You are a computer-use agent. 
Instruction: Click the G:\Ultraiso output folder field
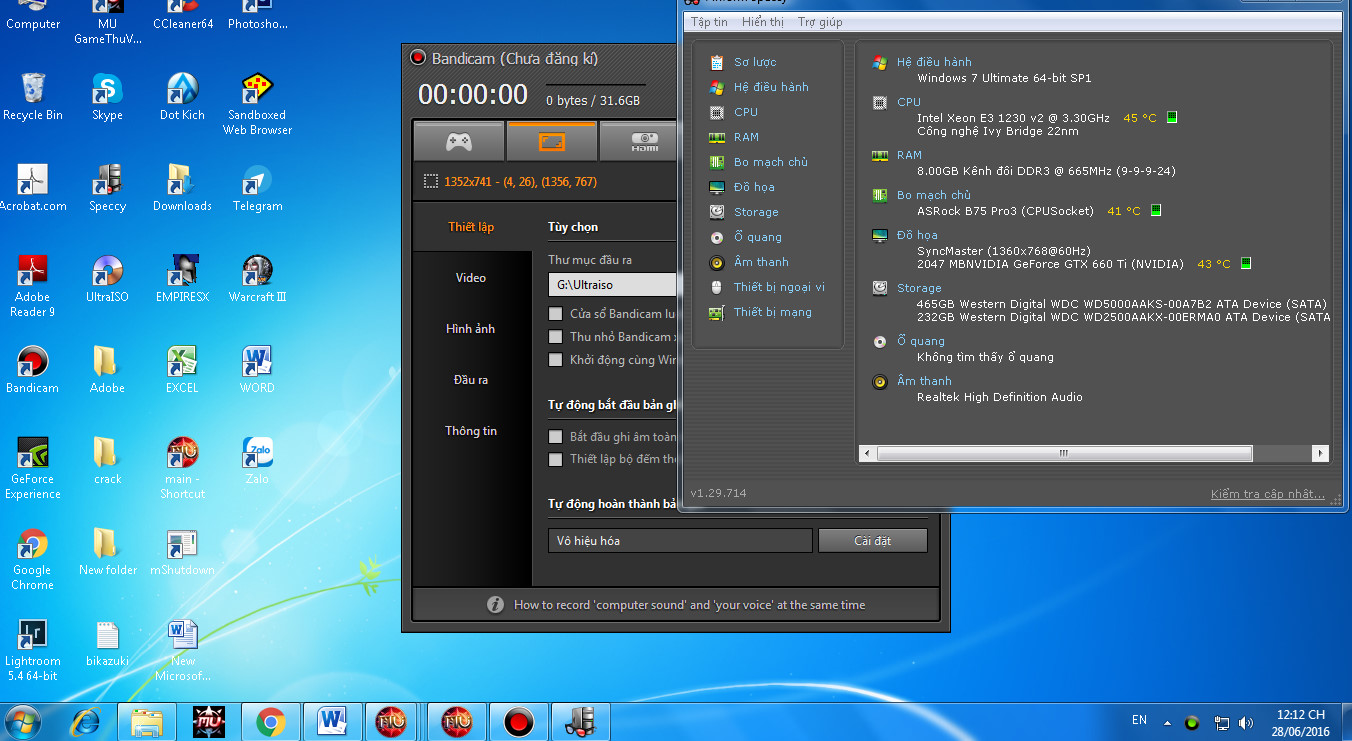point(612,285)
